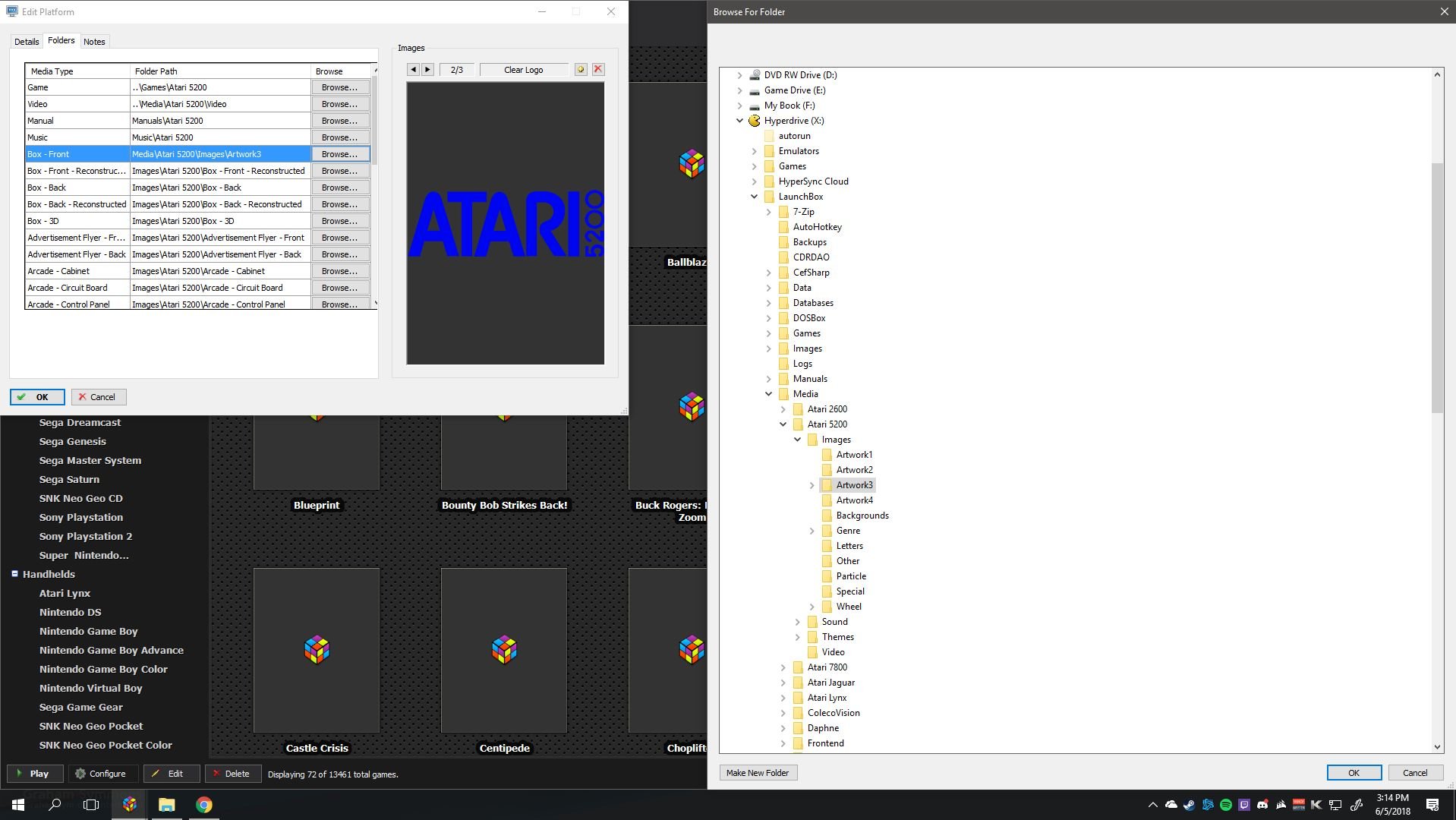The width and height of the screenshot is (1456, 820).
Task: Click Box - 3D folder path cell
Action: point(220,221)
